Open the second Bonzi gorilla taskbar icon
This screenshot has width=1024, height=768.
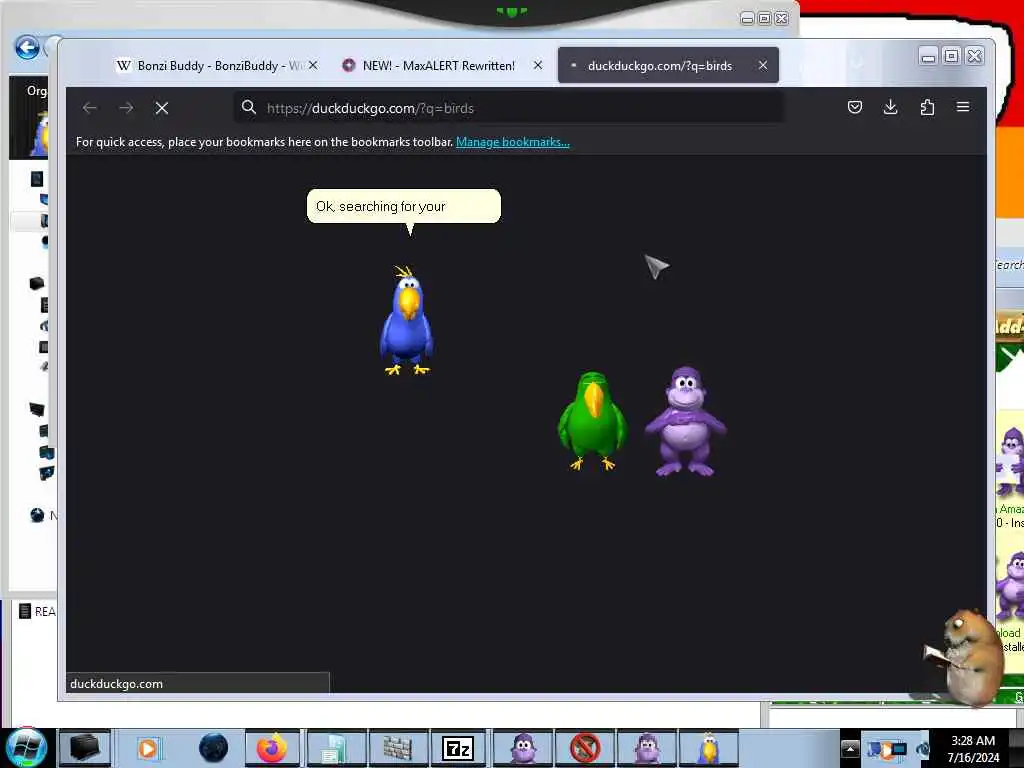tap(647, 748)
